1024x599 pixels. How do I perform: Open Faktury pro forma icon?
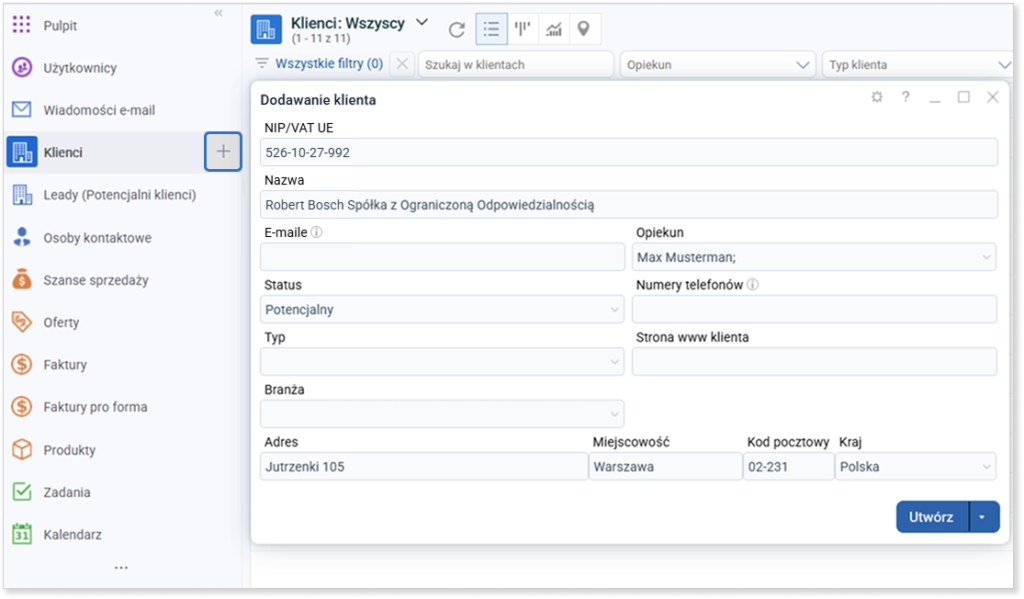(x=22, y=407)
